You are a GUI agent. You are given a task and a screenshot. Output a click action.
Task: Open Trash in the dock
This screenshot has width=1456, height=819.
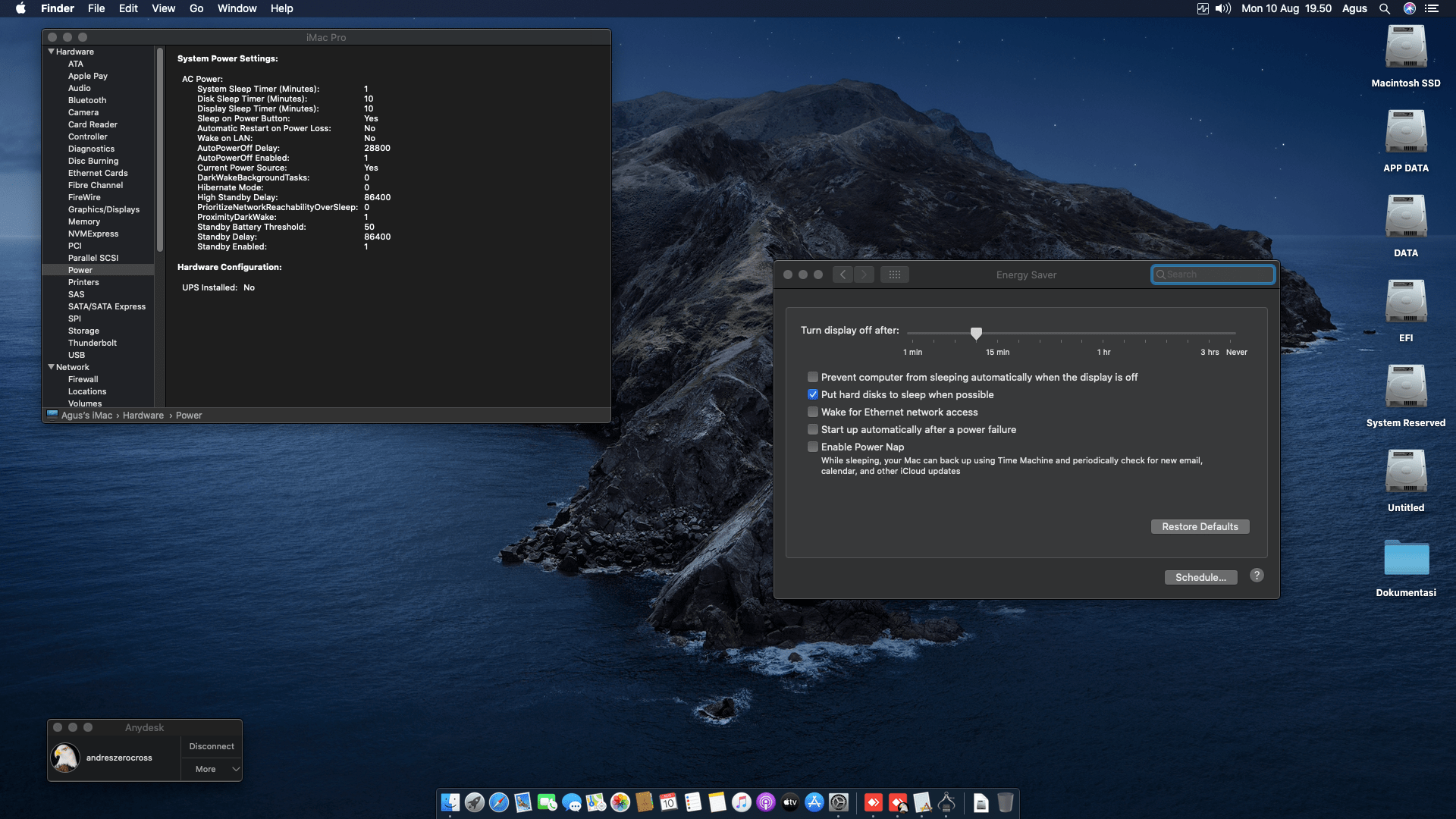1005,802
